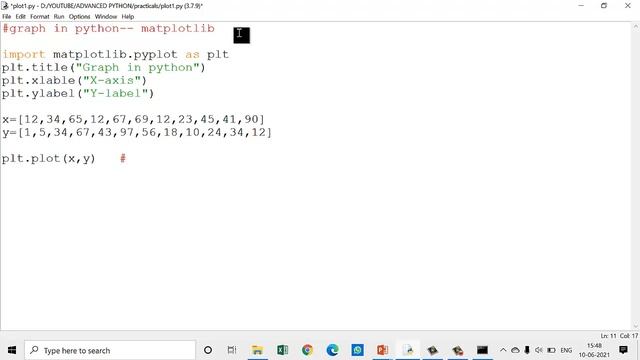The image size is (640, 360).
Task: Restore down the IDLE editor window
Action: (604, 6)
